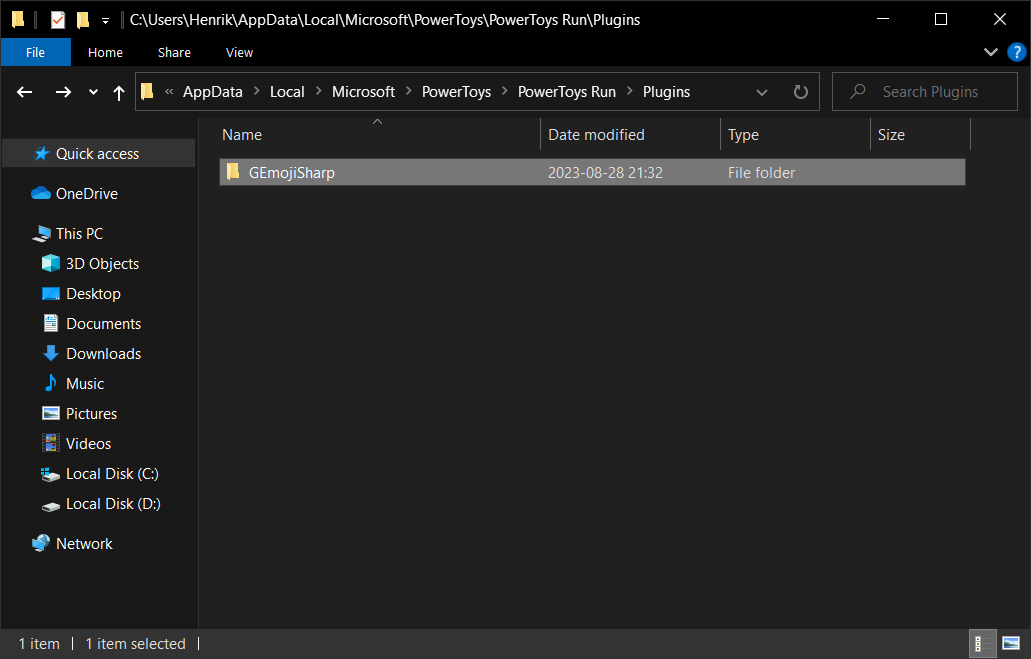Screen dimensions: 1031x659
Task: Open Network in the navigation pane
Action: 84,544
